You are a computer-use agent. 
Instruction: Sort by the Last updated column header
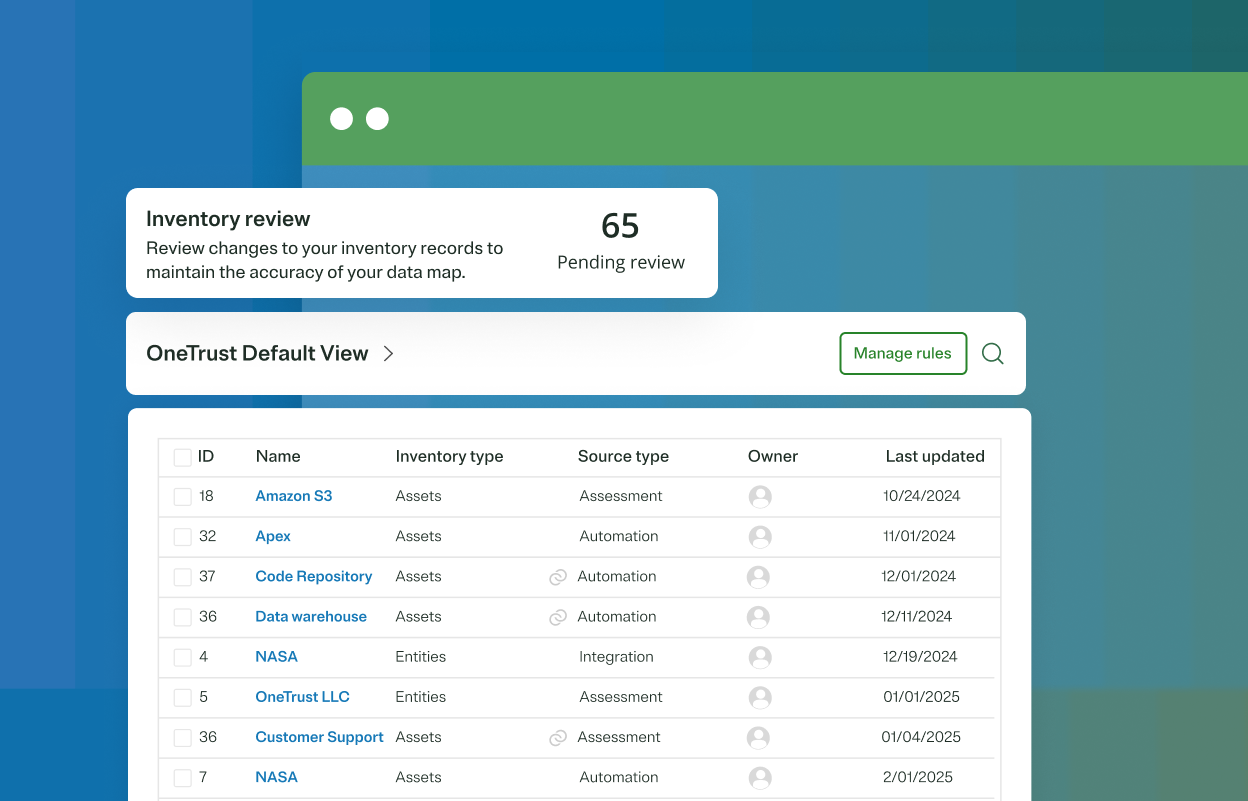(935, 456)
